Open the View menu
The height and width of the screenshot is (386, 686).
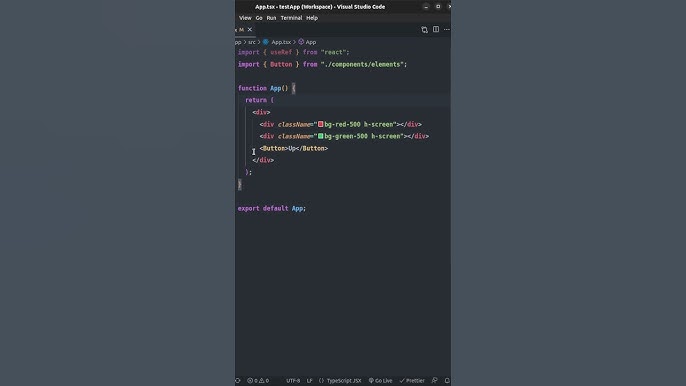[x=245, y=18]
